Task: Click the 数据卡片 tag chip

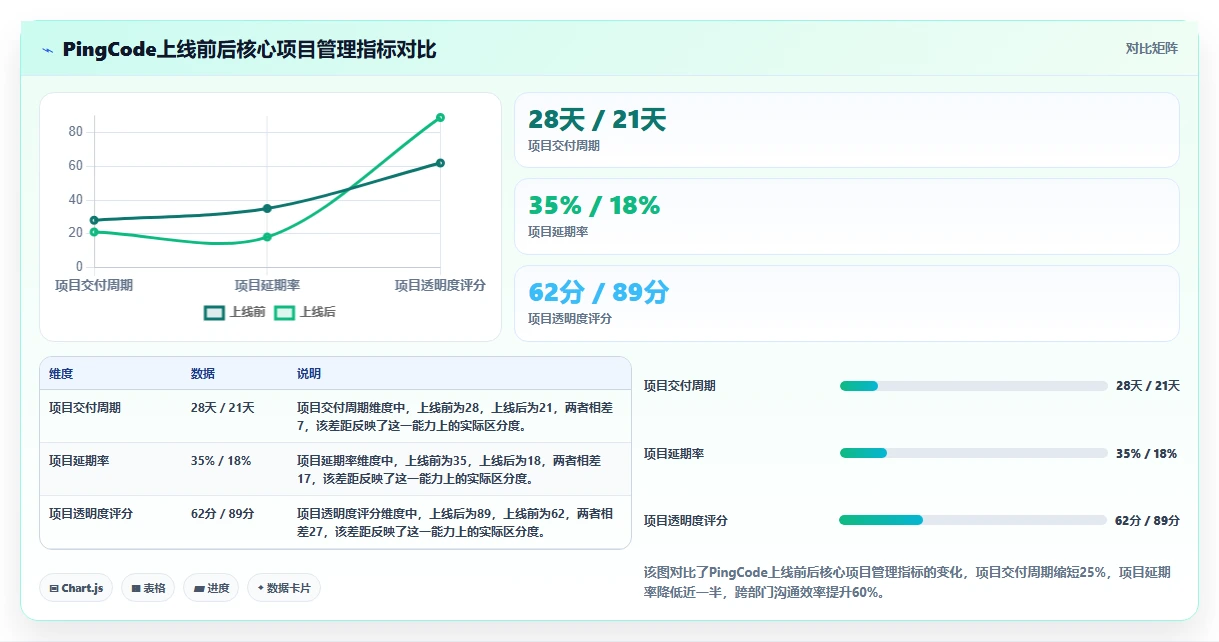Action: click(284, 588)
